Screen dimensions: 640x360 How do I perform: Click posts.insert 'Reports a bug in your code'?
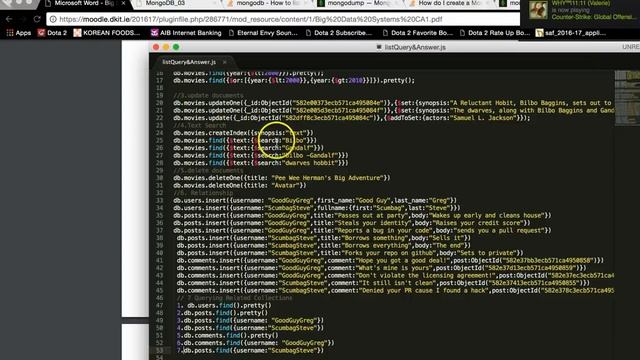pos(362,231)
